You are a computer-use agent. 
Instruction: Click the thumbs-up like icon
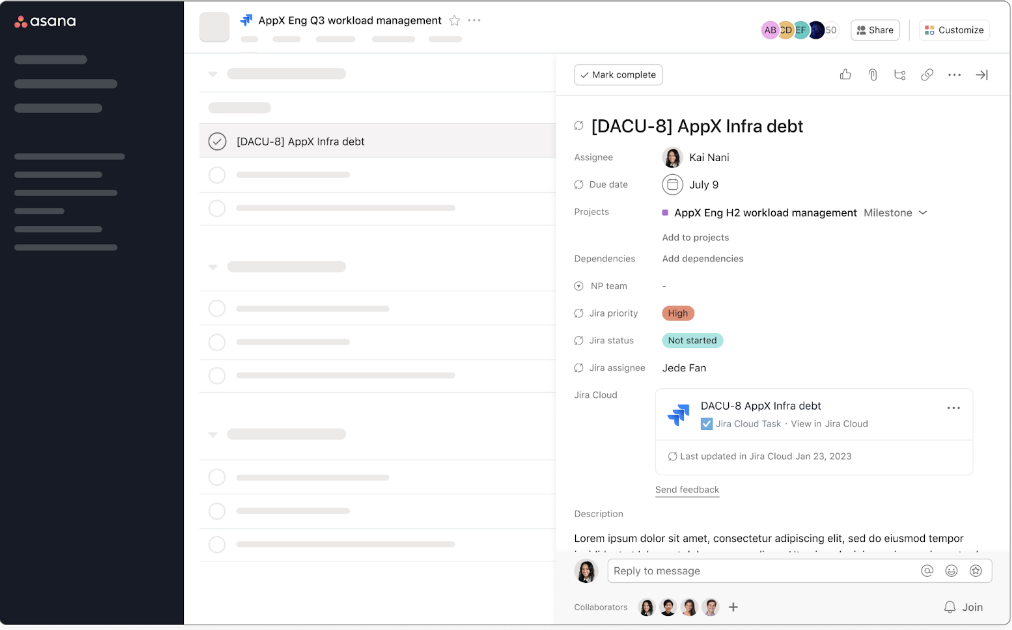click(x=845, y=74)
